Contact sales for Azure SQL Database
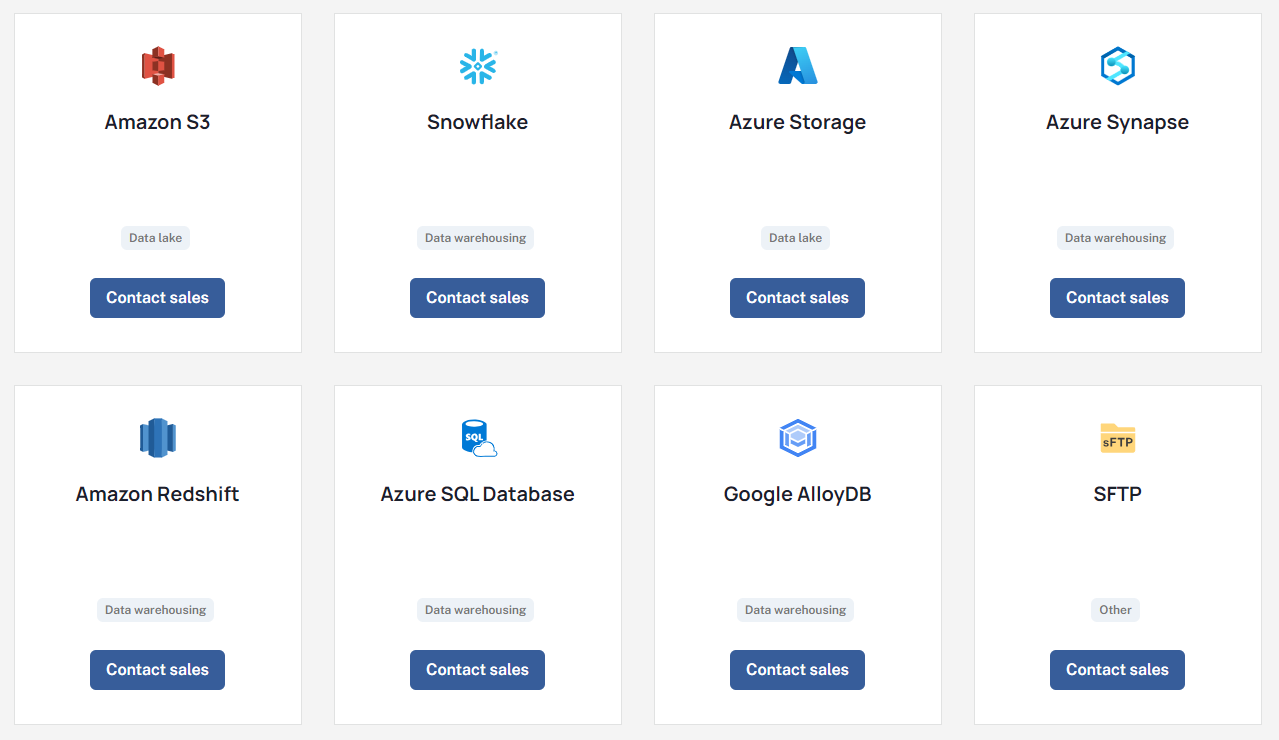 coord(477,670)
